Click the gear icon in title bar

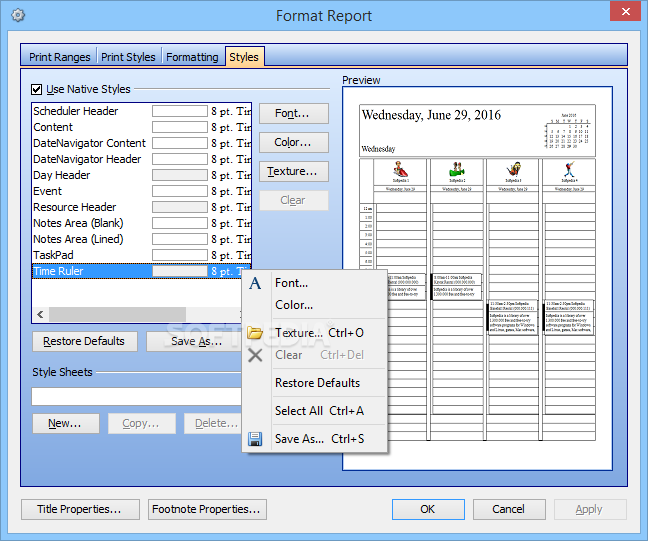click(18, 15)
